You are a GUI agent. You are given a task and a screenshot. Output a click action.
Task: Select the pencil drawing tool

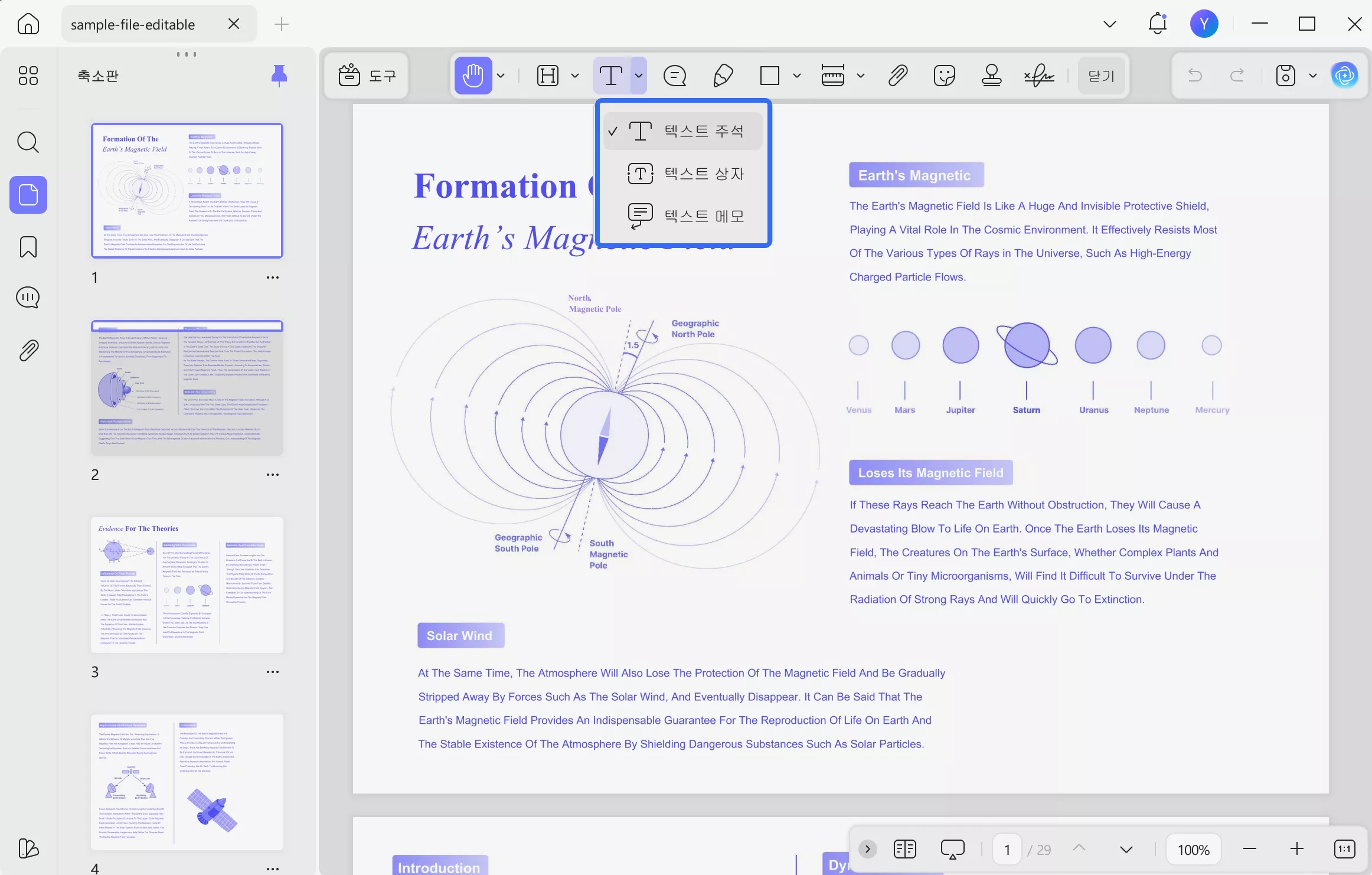pos(723,76)
